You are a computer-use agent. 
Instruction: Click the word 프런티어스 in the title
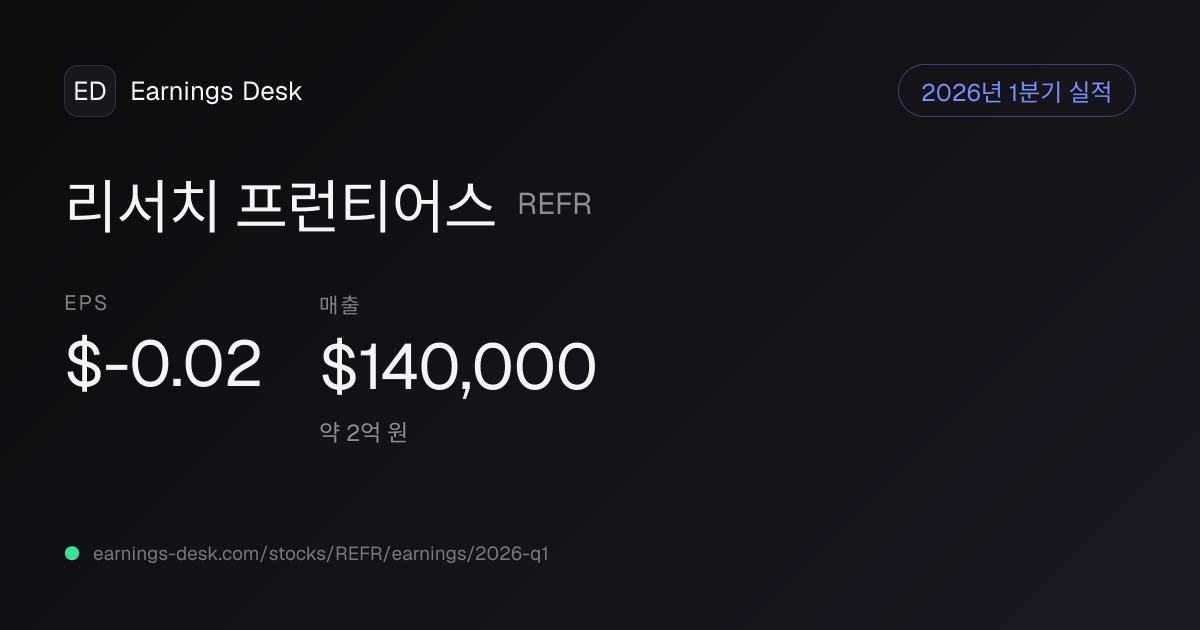(x=366, y=205)
